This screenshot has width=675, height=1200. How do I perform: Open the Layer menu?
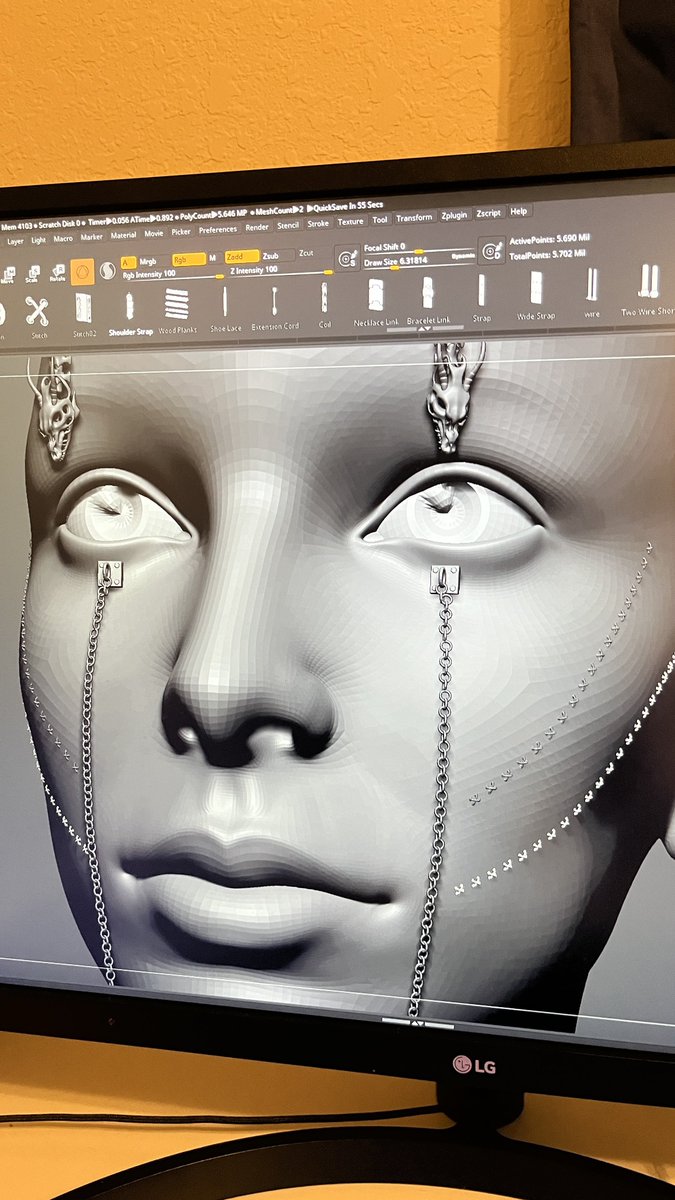(x=15, y=241)
